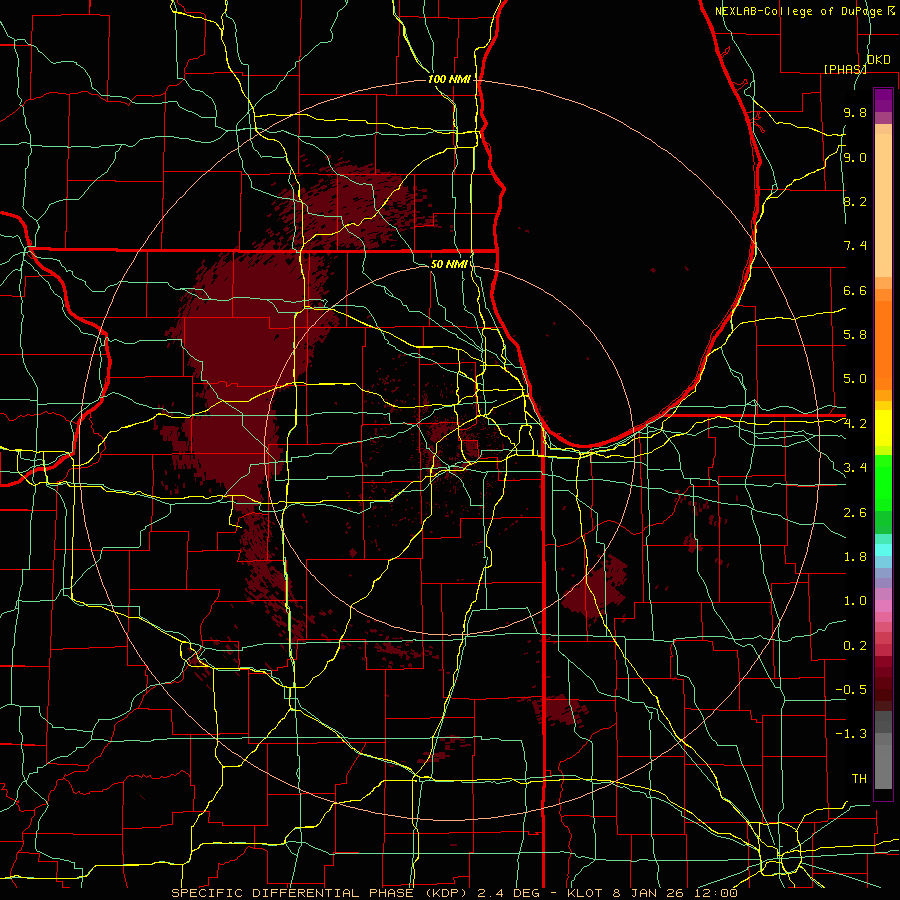The height and width of the screenshot is (900, 900).
Task: Select the [PHAS] unit label
Action: click(845, 69)
